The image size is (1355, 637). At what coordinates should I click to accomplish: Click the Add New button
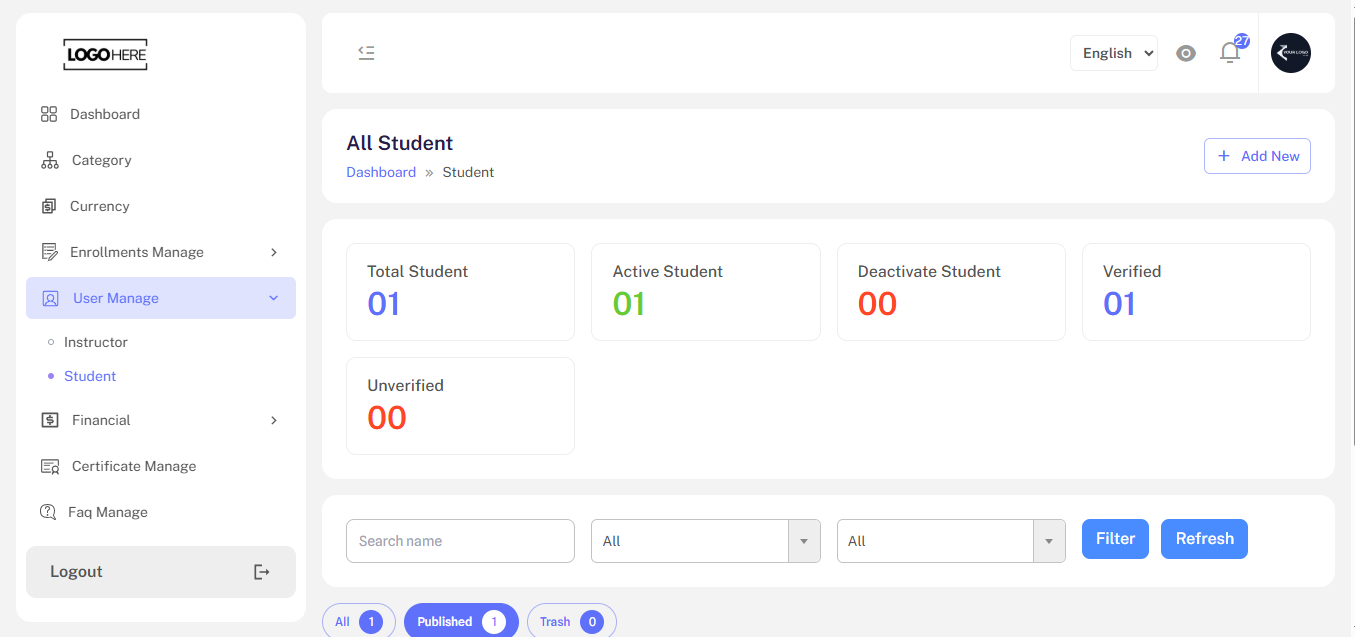pyautogui.click(x=1257, y=156)
